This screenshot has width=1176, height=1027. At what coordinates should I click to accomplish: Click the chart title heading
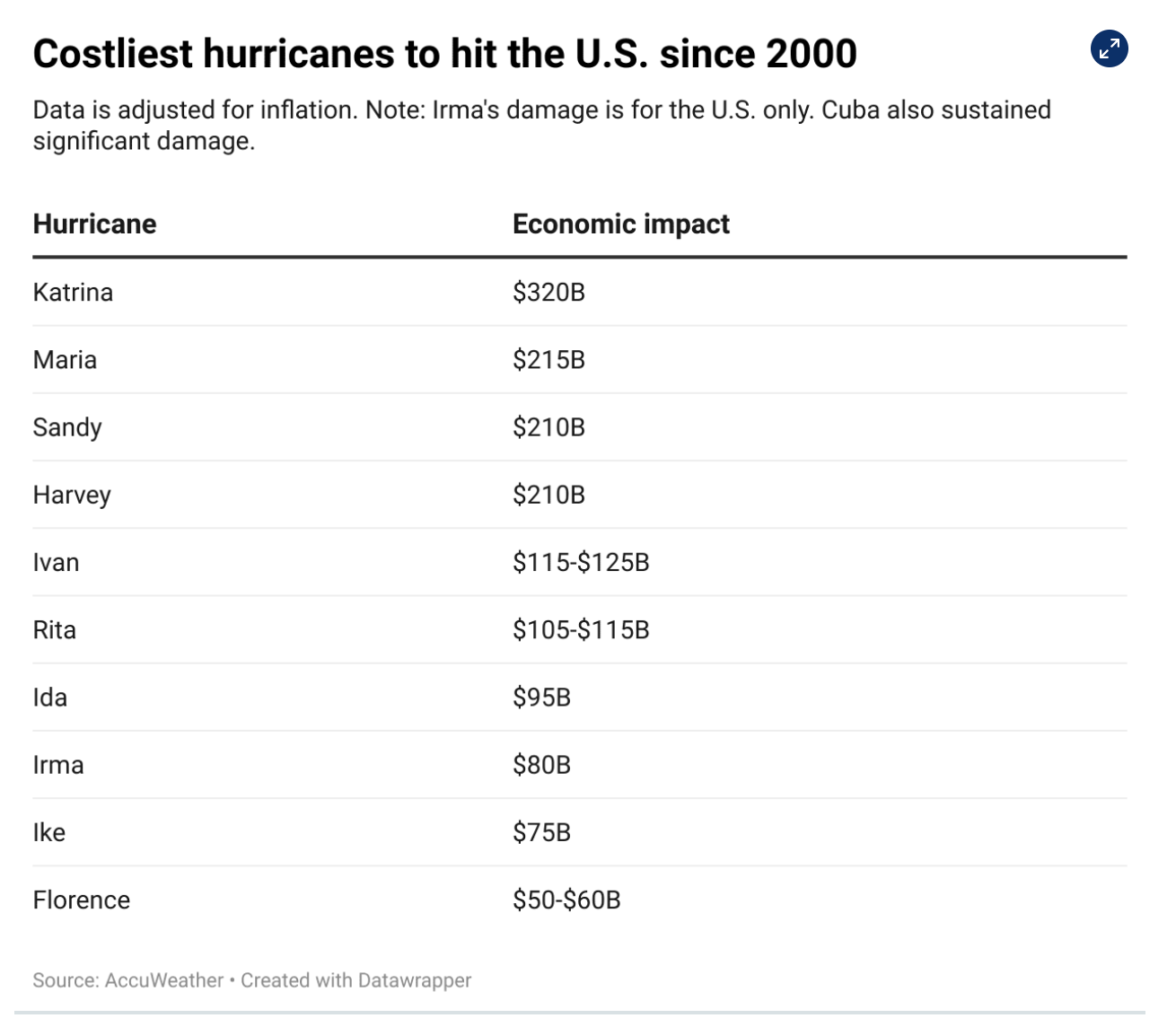coord(444,54)
